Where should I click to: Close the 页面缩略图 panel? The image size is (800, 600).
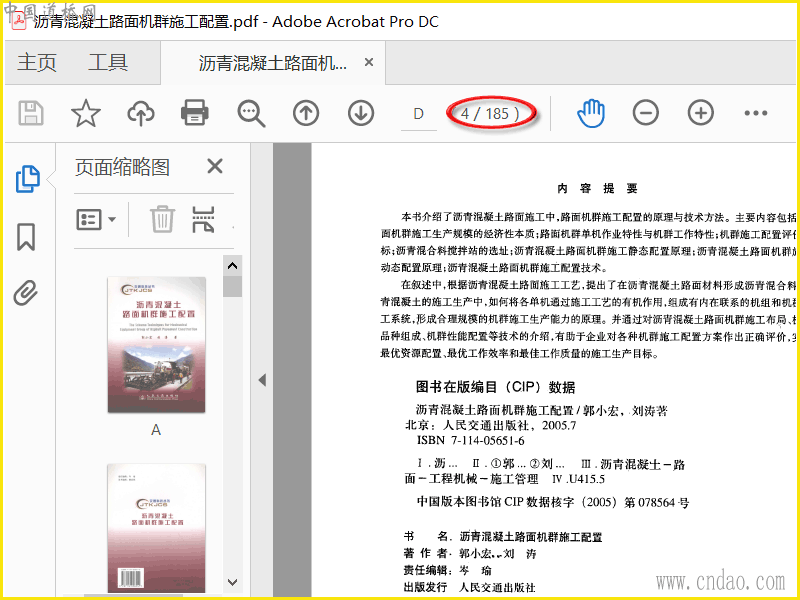[x=215, y=166]
